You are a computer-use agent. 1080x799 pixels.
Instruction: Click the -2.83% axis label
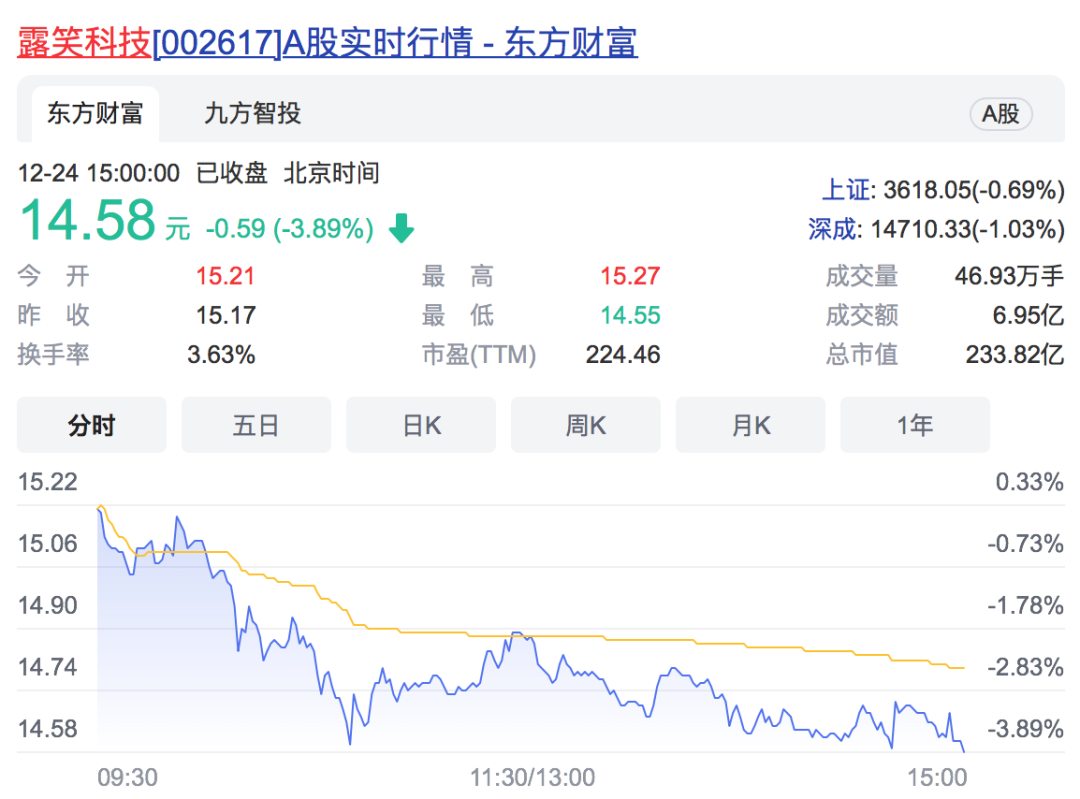[x=1025, y=667]
